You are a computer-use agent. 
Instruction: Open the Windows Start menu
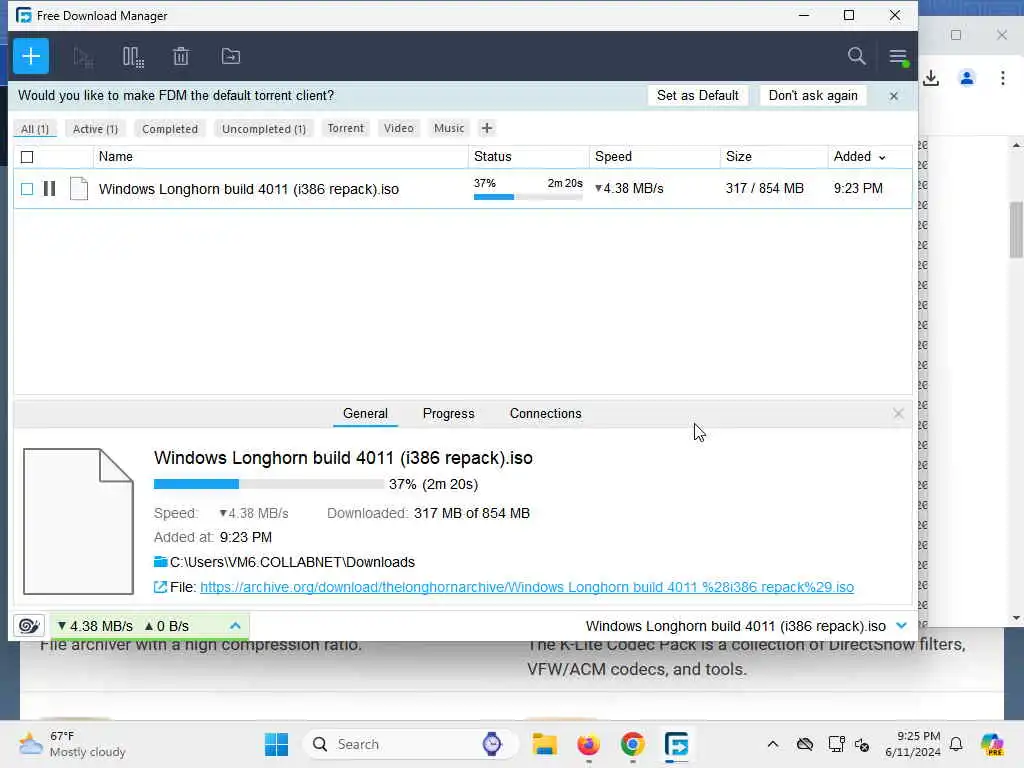point(276,744)
